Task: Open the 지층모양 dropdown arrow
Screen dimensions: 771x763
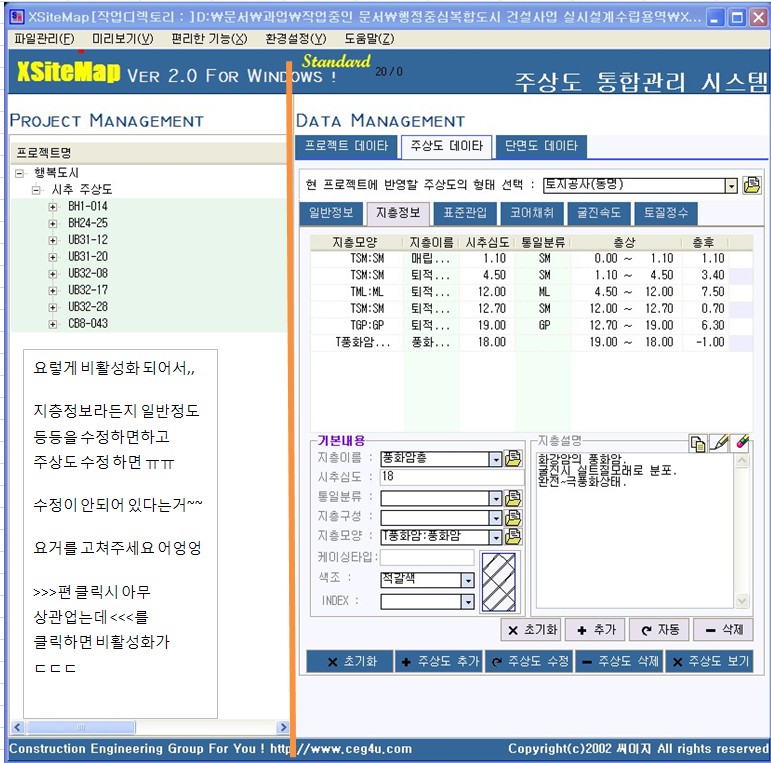Action: coord(496,537)
